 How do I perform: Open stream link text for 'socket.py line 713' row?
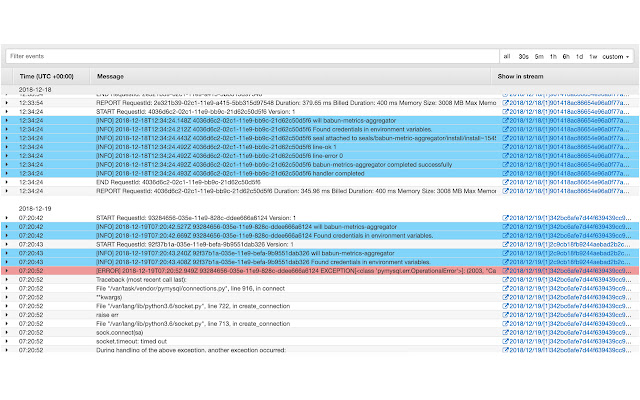(570, 324)
